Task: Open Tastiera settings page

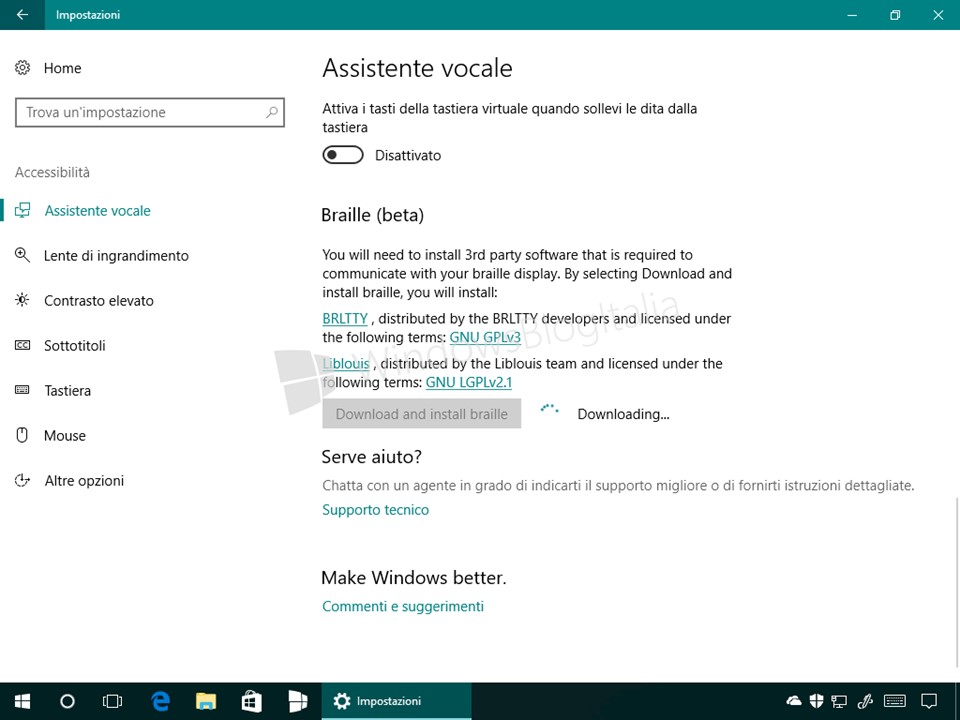Action: pyautogui.click(x=67, y=391)
